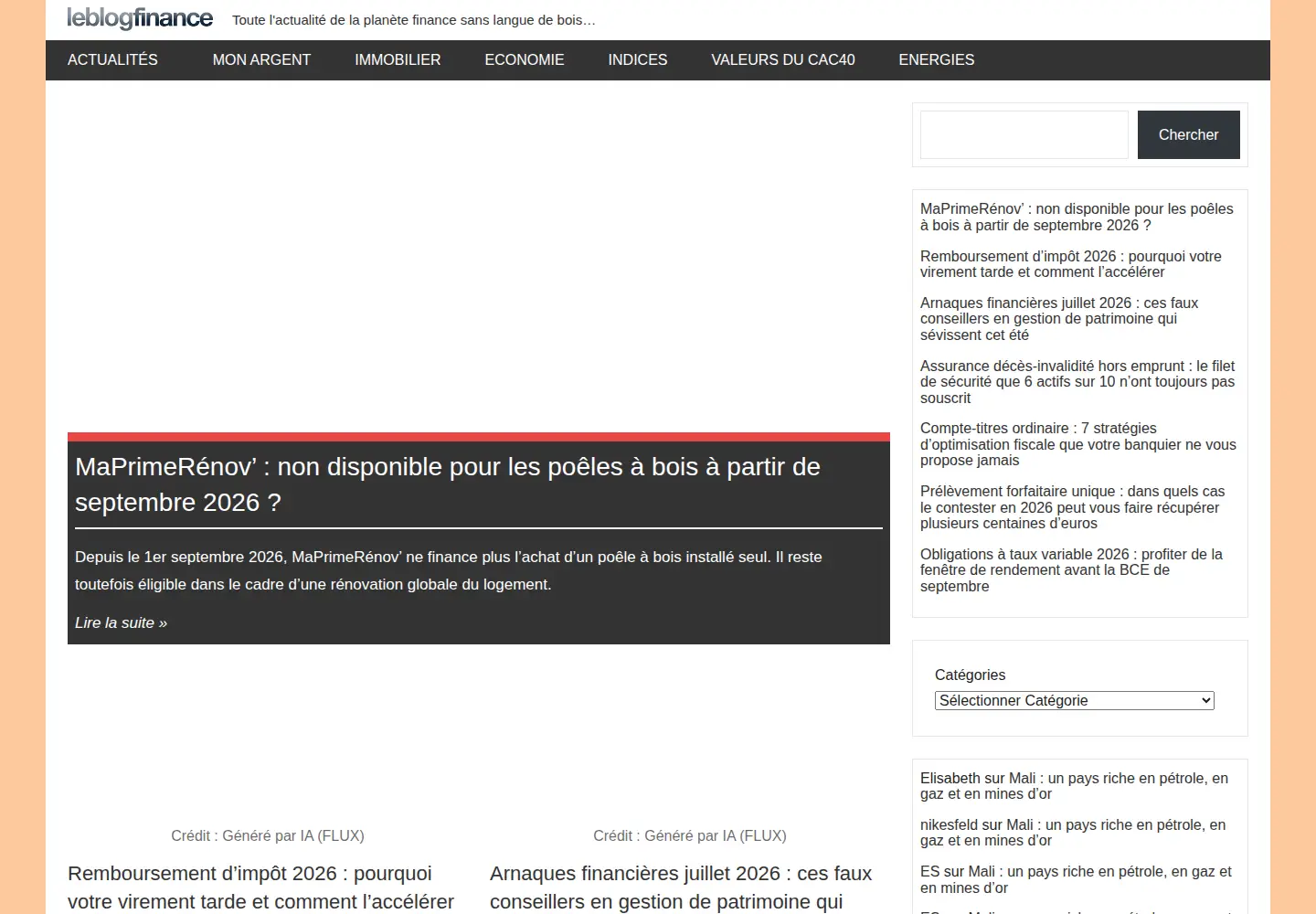Open sidebar link about MaPrimeRénov' poêles à bois
This screenshot has width=1316, height=914.
(1077, 218)
